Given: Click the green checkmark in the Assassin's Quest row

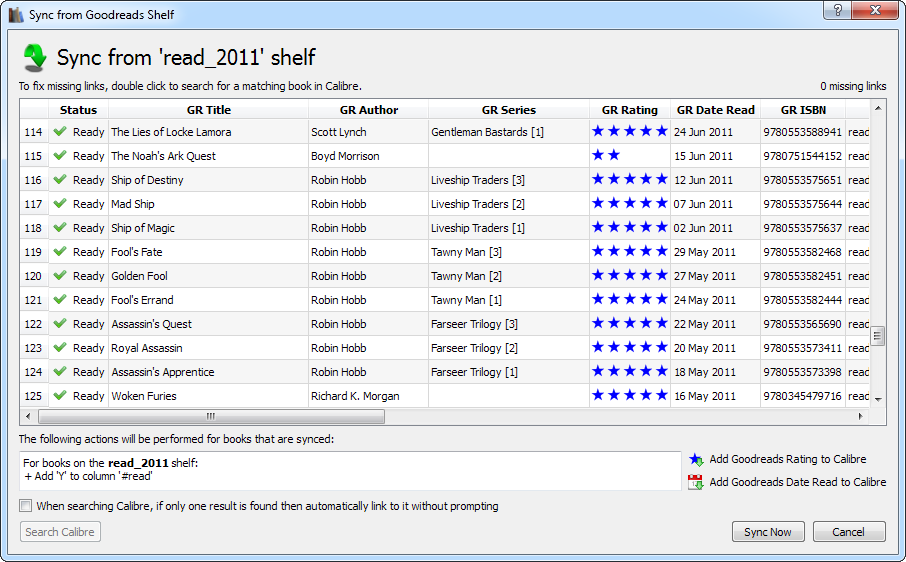Looking at the screenshot, I should click(x=60, y=323).
